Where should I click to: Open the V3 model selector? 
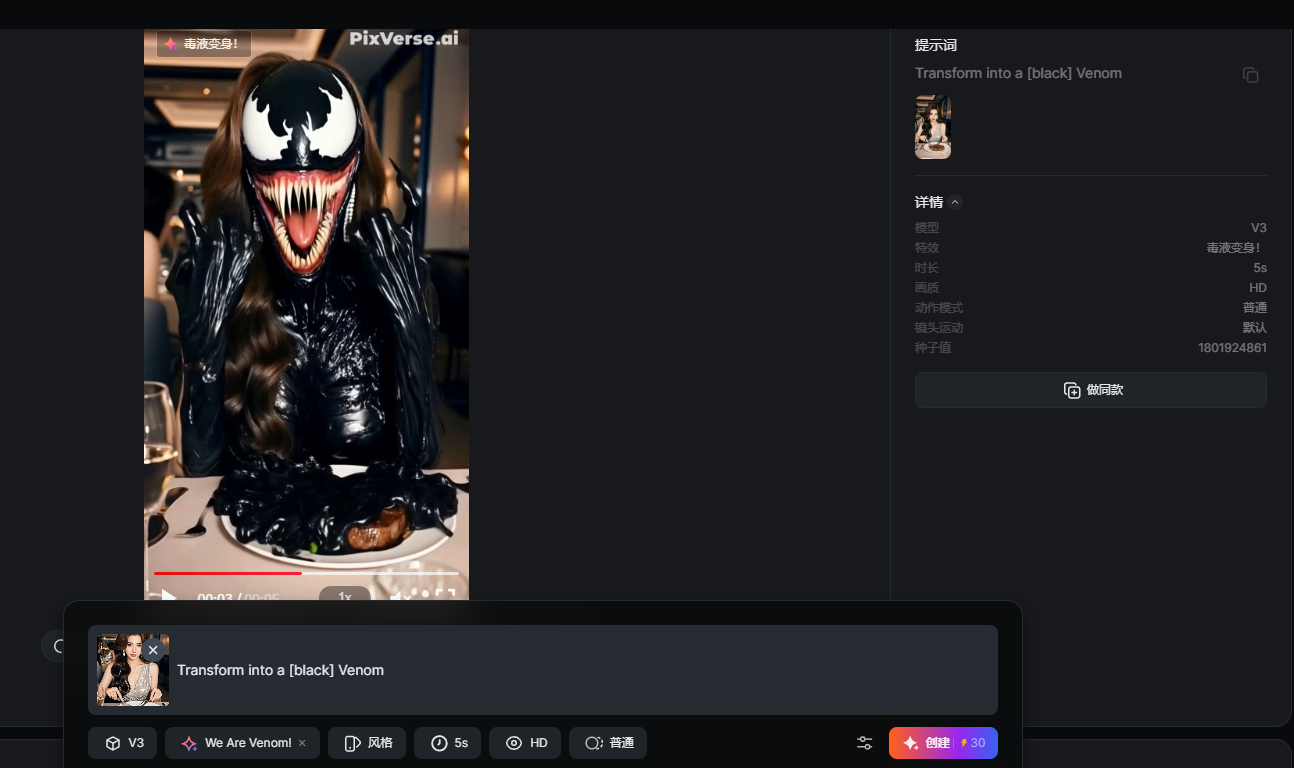point(122,743)
